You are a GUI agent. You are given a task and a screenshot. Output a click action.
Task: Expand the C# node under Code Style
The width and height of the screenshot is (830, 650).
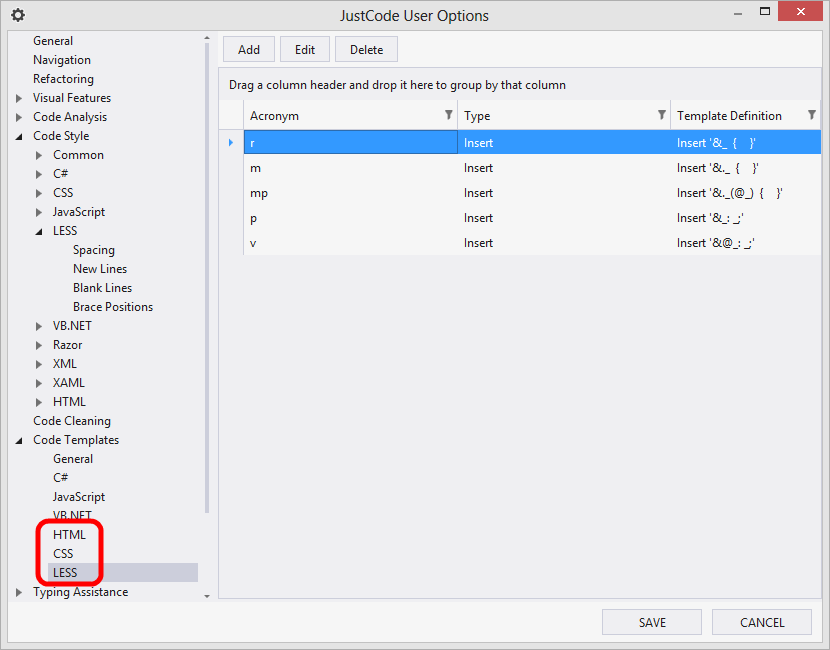tap(39, 175)
